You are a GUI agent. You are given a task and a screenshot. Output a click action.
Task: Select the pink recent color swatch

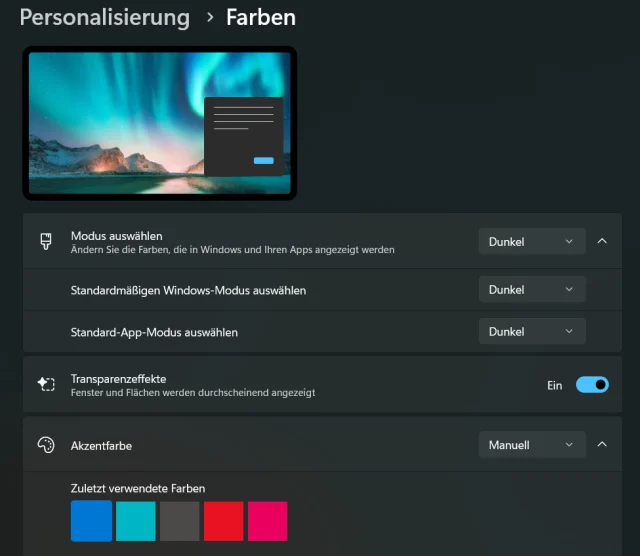(x=268, y=521)
